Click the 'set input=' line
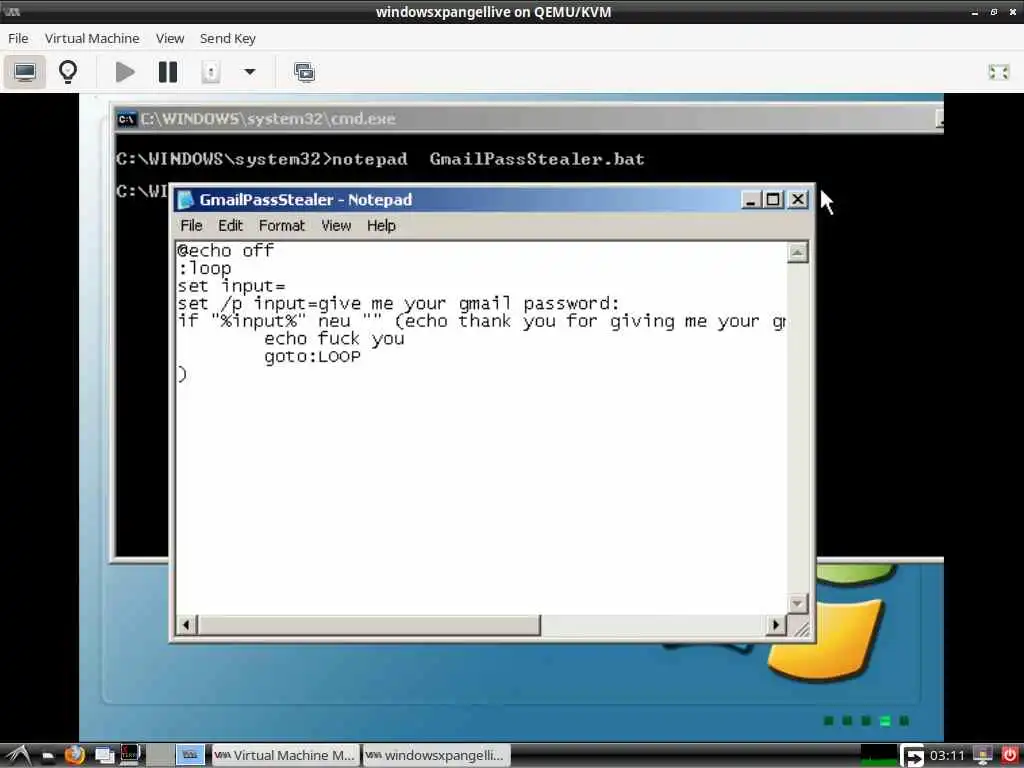Viewport: 1024px width, 768px height. tap(231, 285)
